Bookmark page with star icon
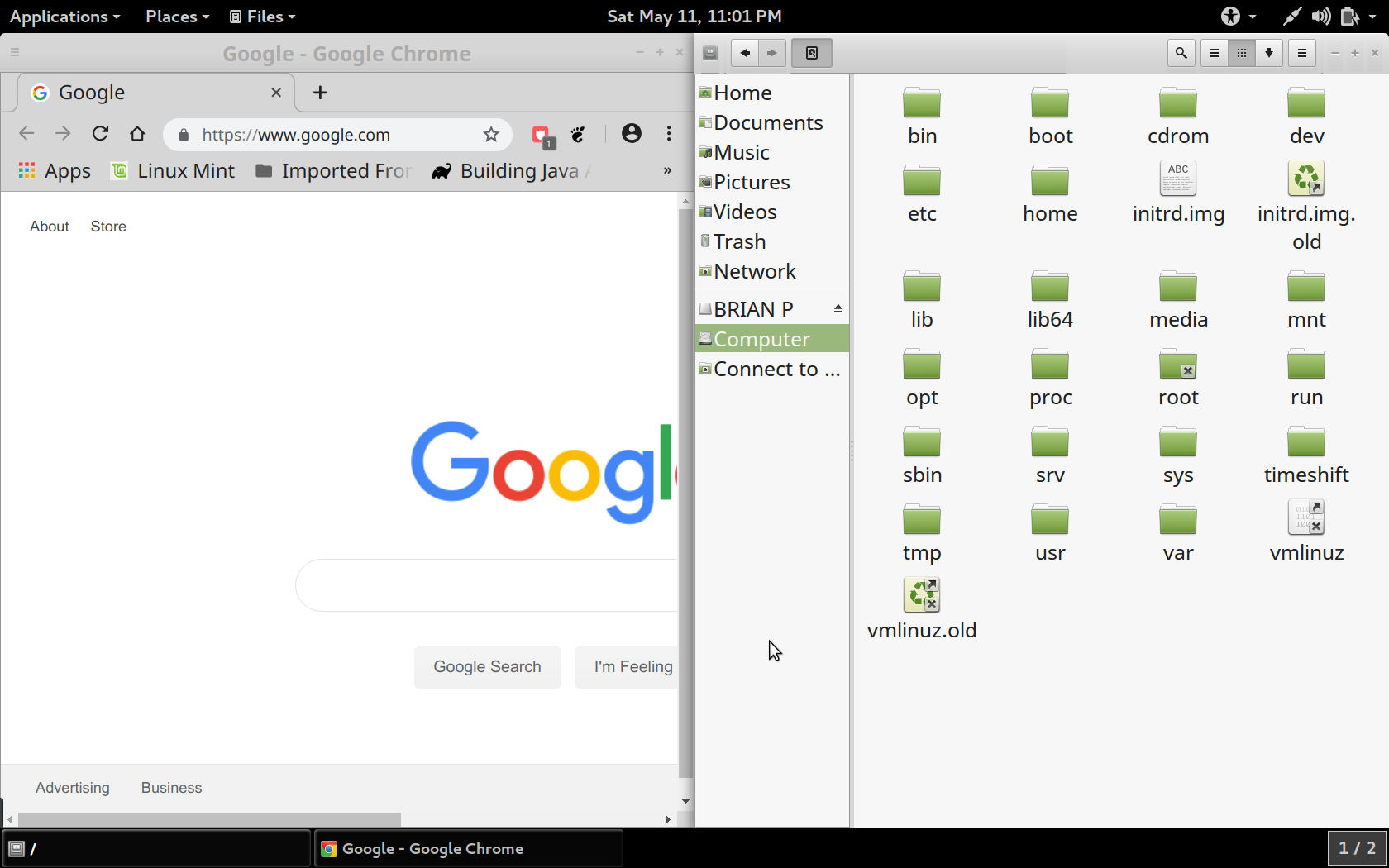The image size is (1389, 868). (x=491, y=135)
